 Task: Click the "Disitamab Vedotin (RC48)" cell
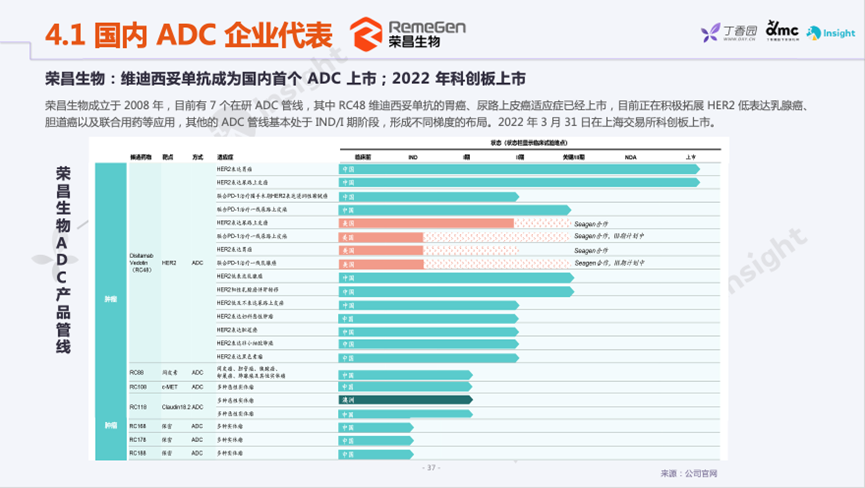pos(141,263)
